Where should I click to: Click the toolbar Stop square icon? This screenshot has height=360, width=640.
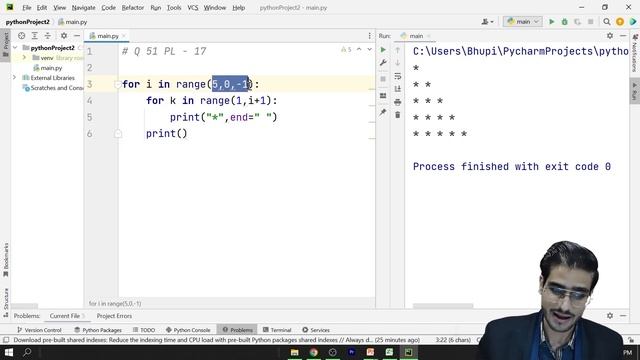point(591,22)
